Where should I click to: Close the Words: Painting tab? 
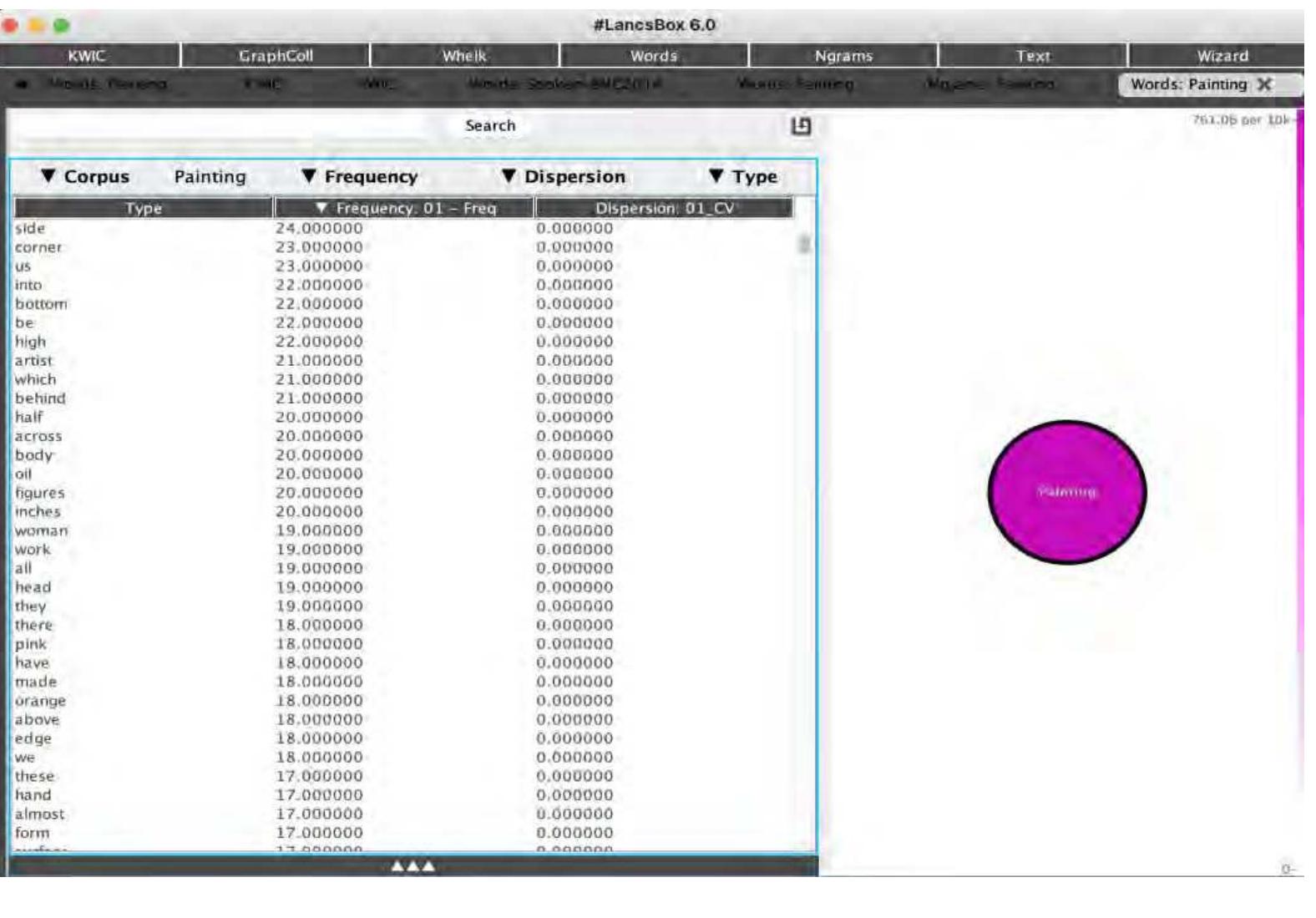[1264, 84]
